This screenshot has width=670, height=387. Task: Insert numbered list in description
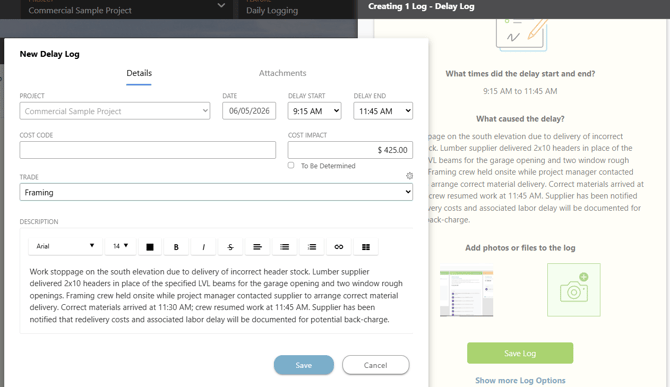pyautogui.click(x=312, y=247)
